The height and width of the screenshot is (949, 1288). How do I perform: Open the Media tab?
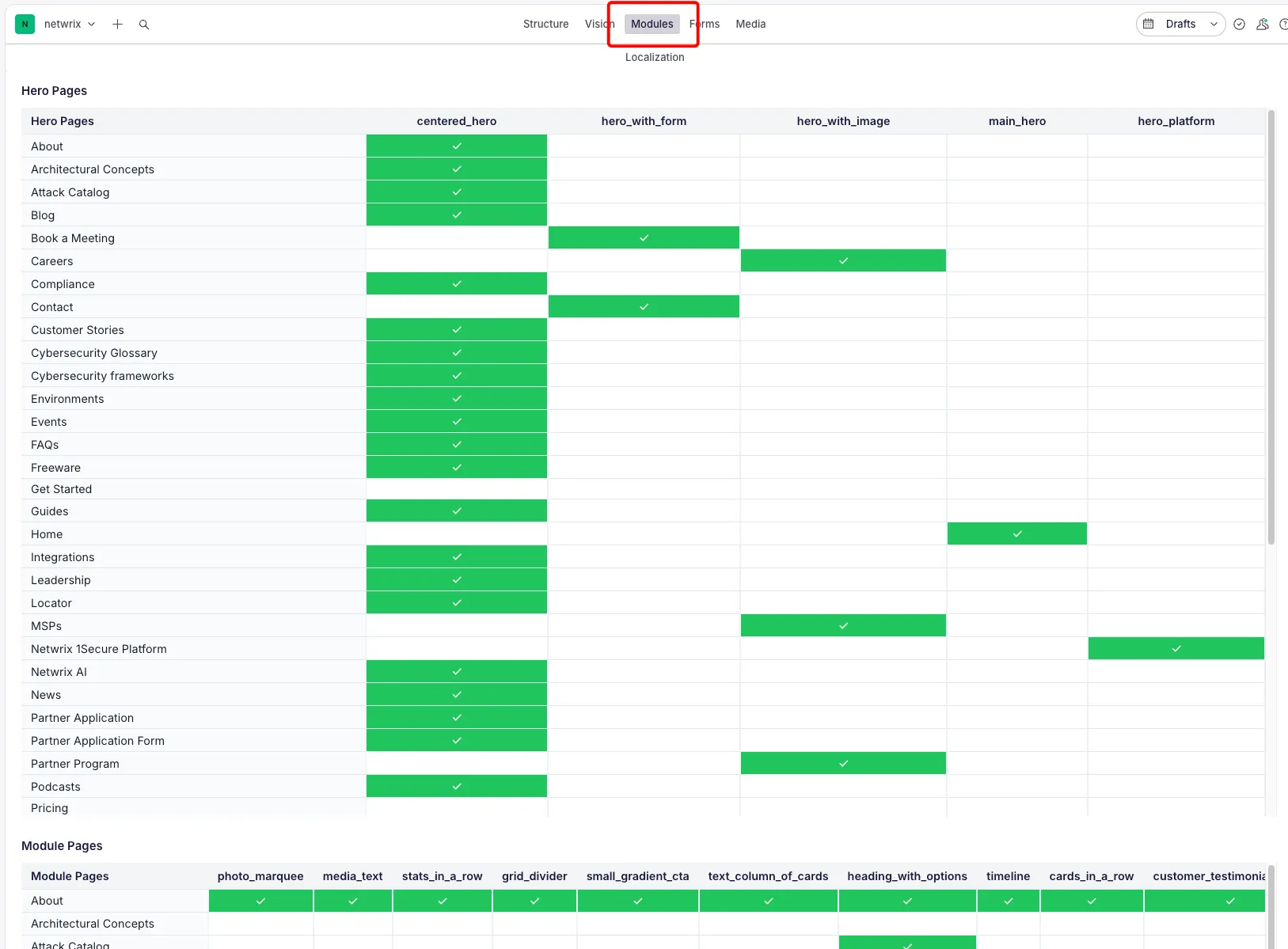pyautogui.click(x=750, y=24)
